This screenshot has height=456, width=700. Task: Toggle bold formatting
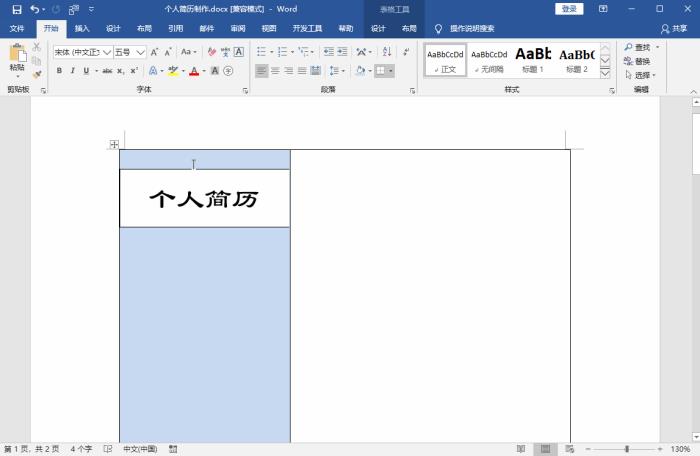pos(59,71)
